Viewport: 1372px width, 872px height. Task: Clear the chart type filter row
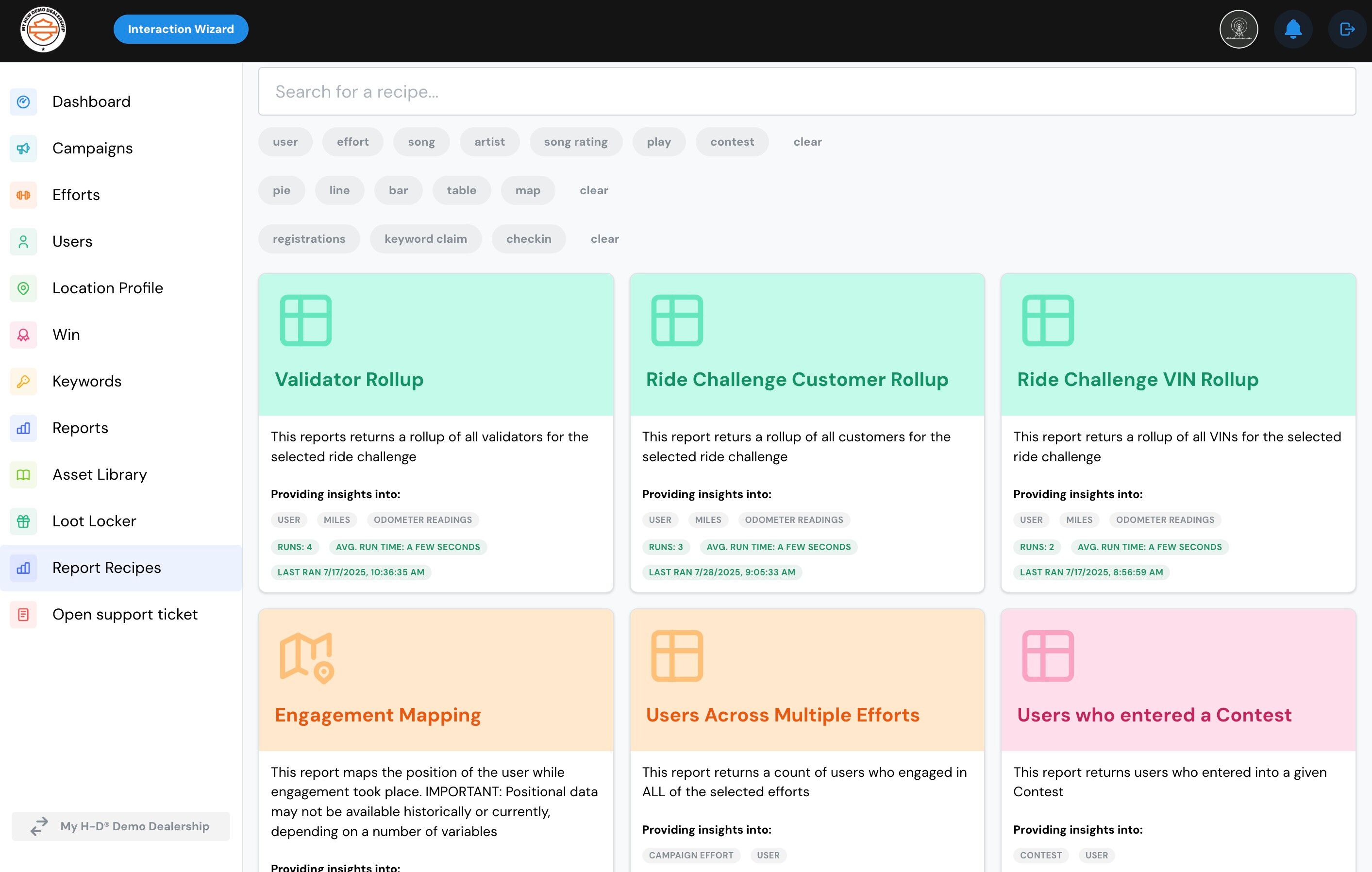(594, 190)
